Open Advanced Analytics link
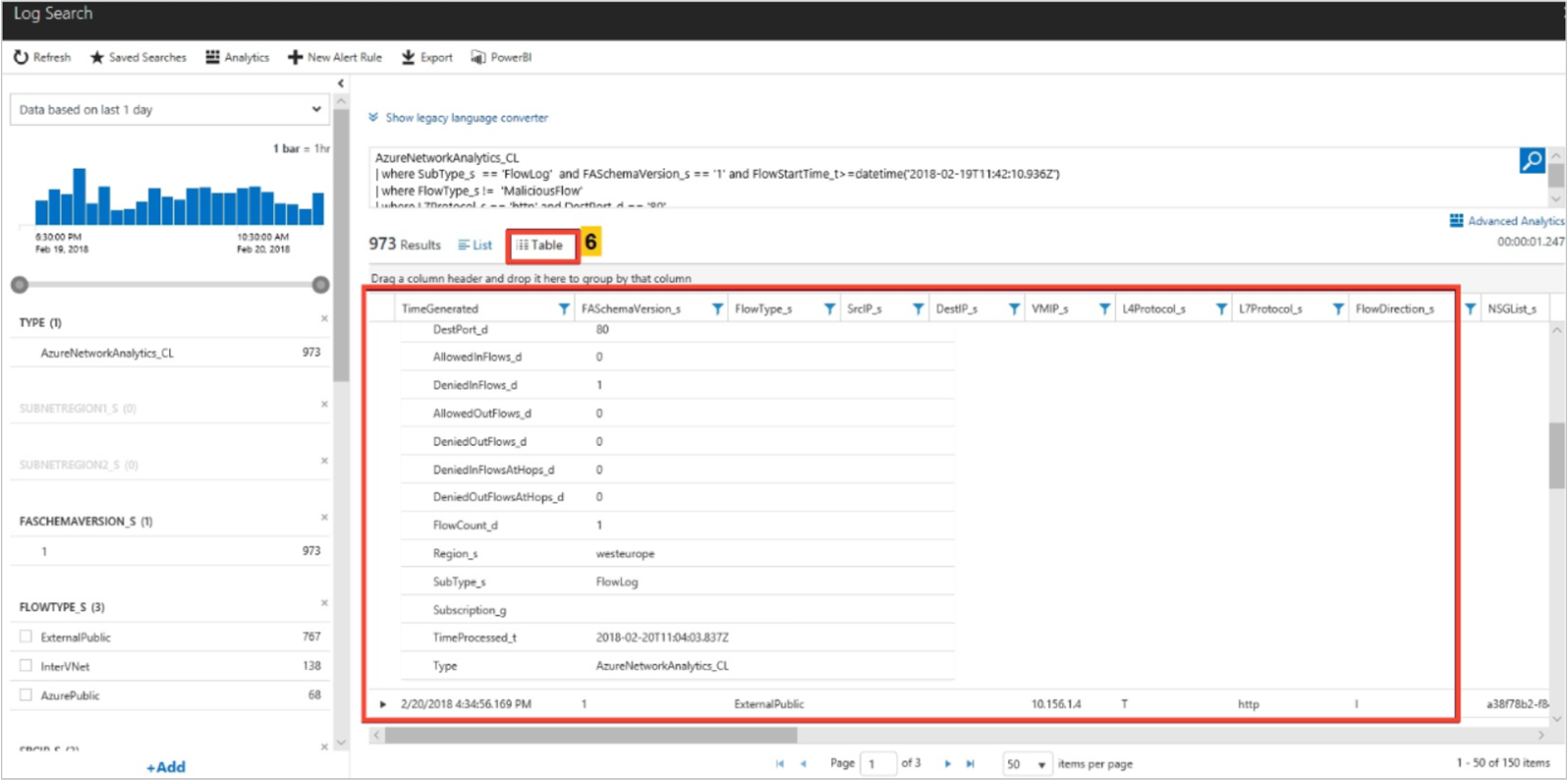Screen dimensions: 1568x780 coord(1507,221)
